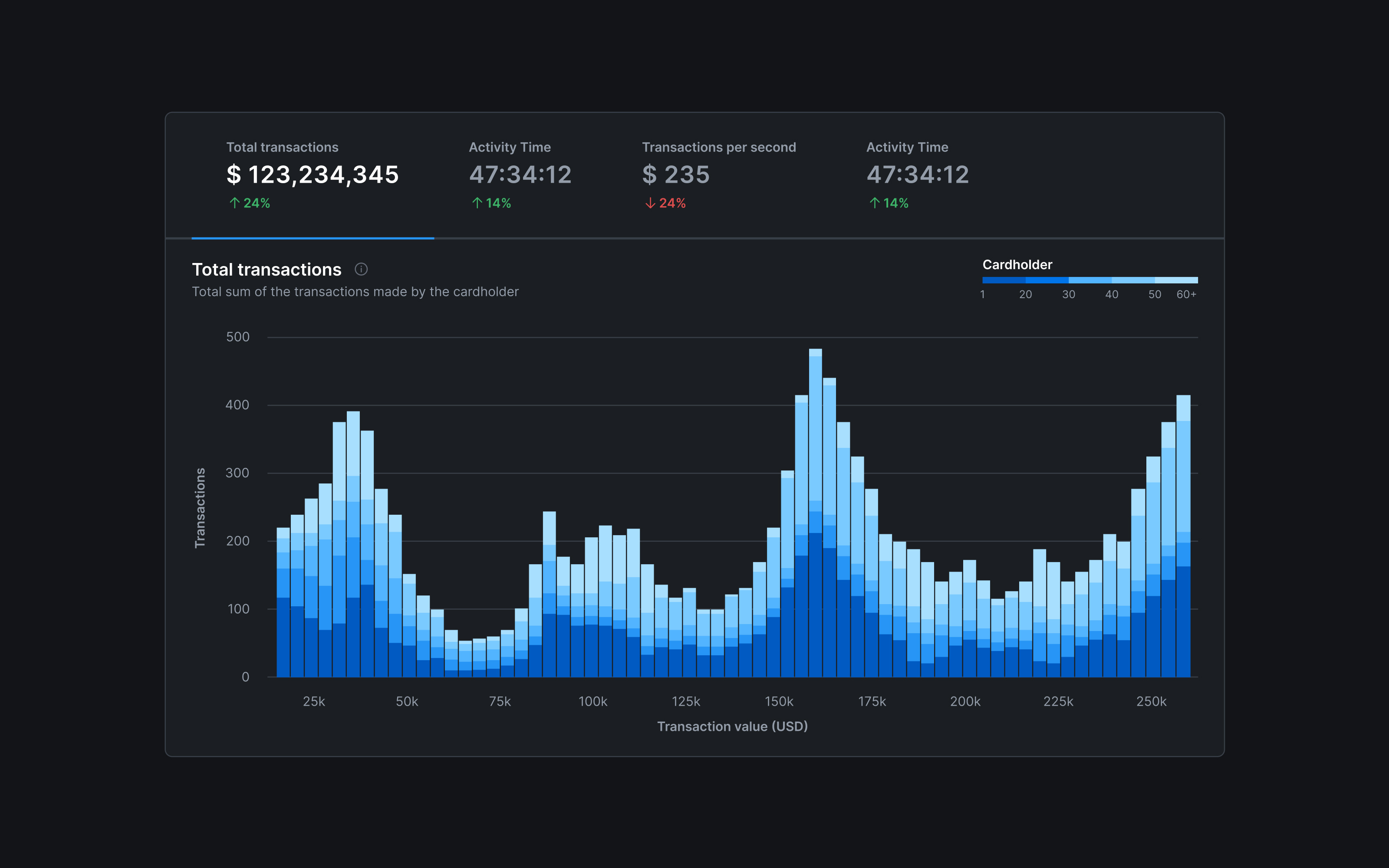Click the $123,234,345 value
This screenshot has height=868, width=1389.
tap(312, 175)
